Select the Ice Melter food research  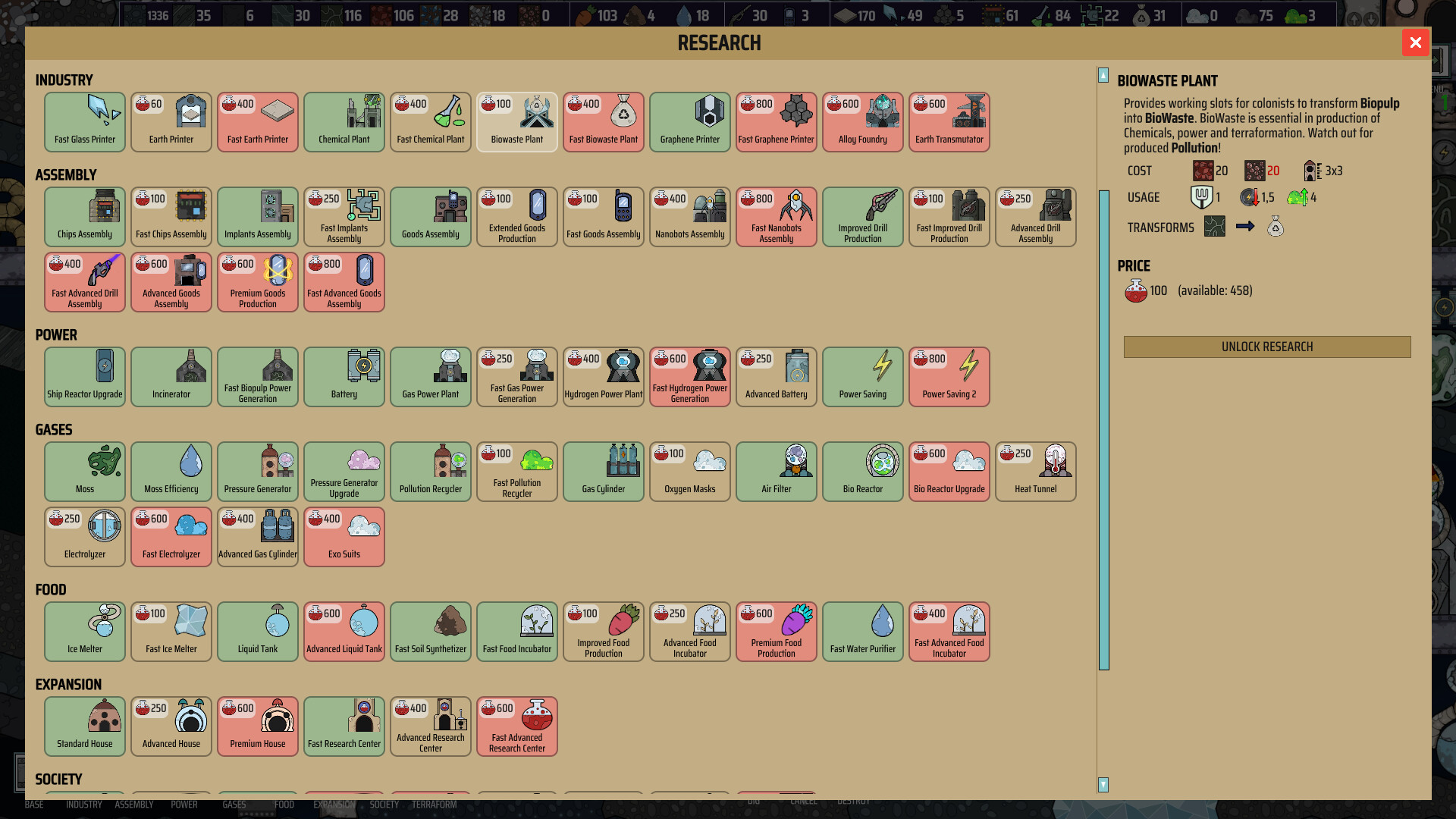coord(84,631)
